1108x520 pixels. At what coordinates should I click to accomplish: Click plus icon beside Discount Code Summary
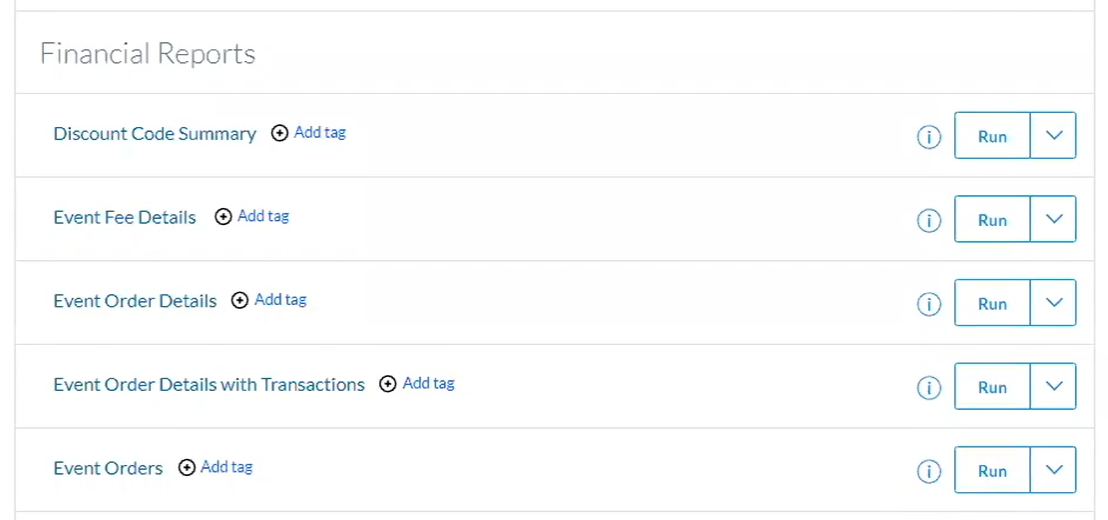pos(280,133)
